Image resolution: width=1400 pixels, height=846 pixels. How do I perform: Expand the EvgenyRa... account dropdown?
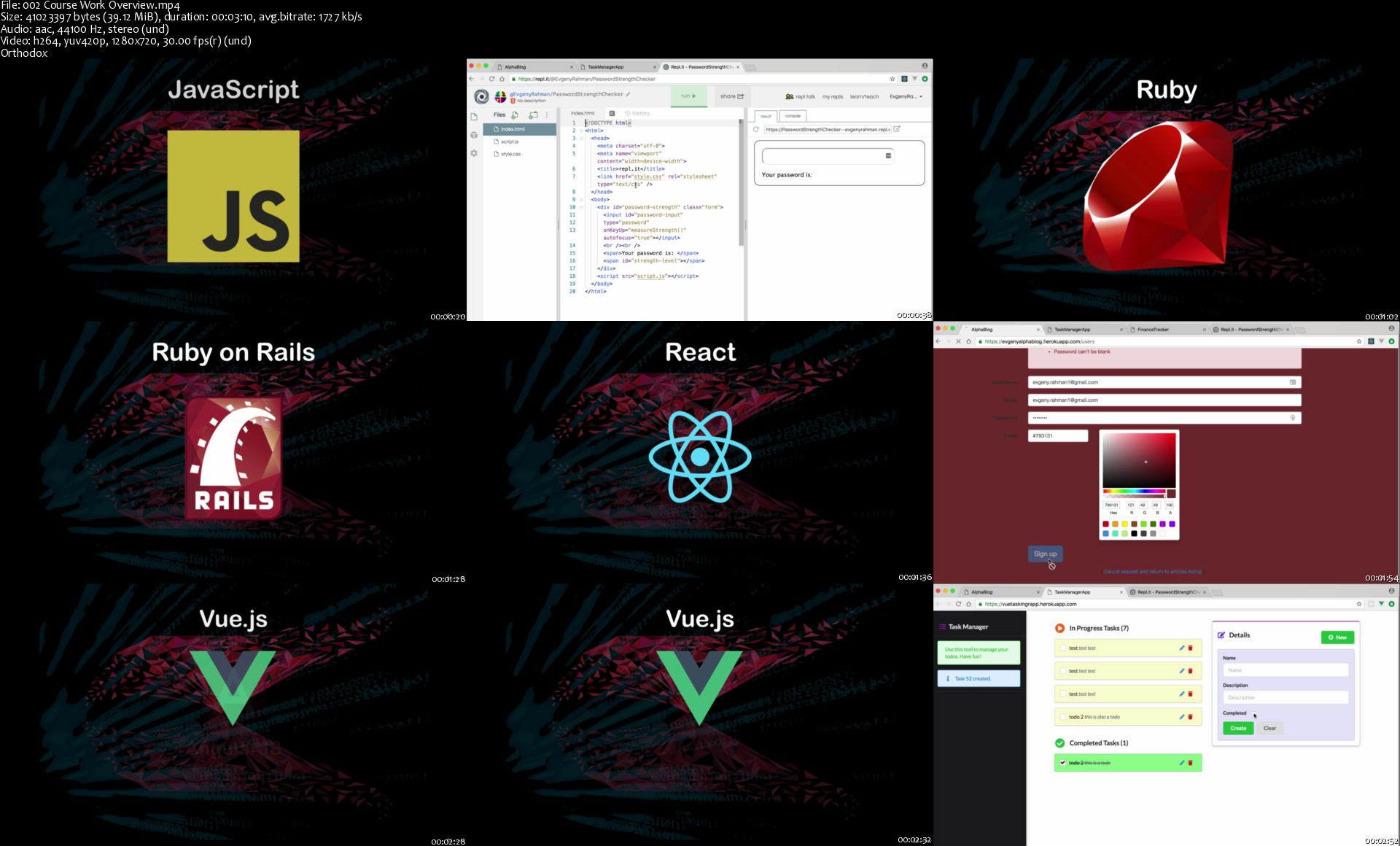point(906,96)
